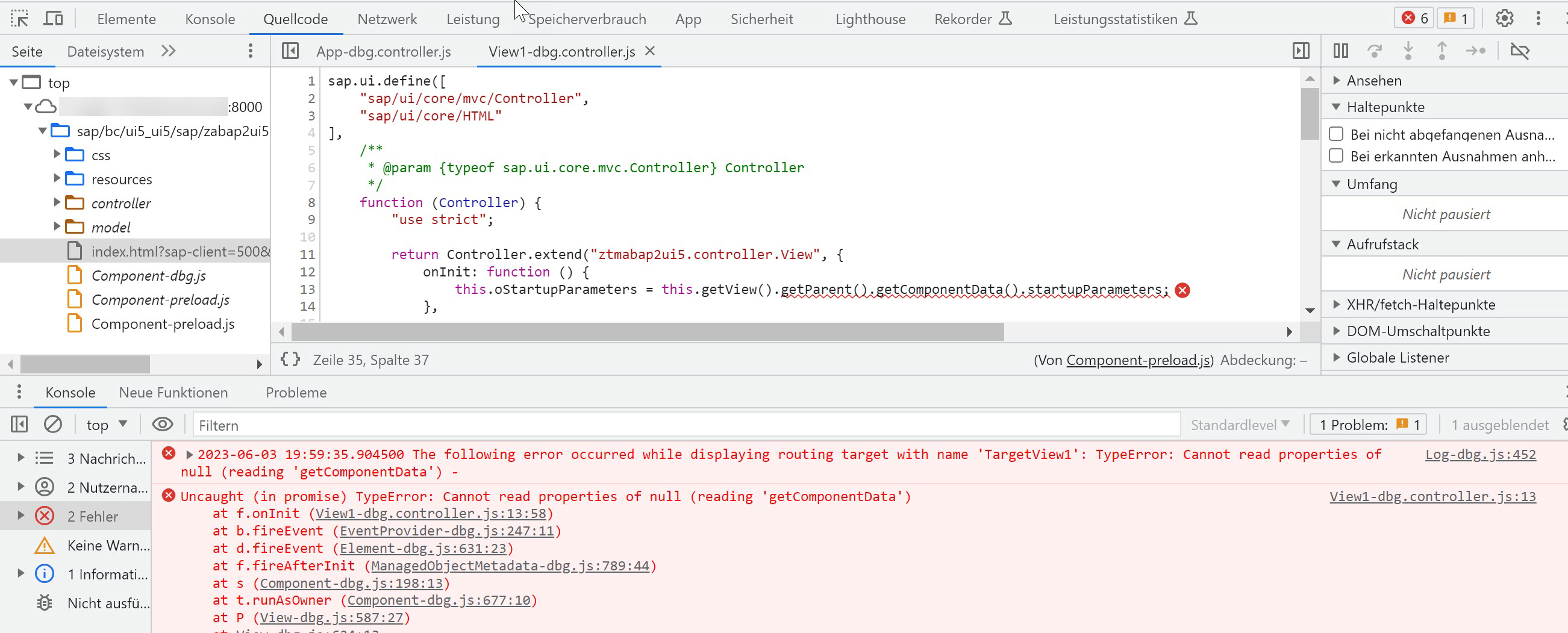Image resolution: width=1568 pixels, height=633 pixels.
Task: Deactivate all breakpoints via crossed breakpoint icon
Action: 1520,51
